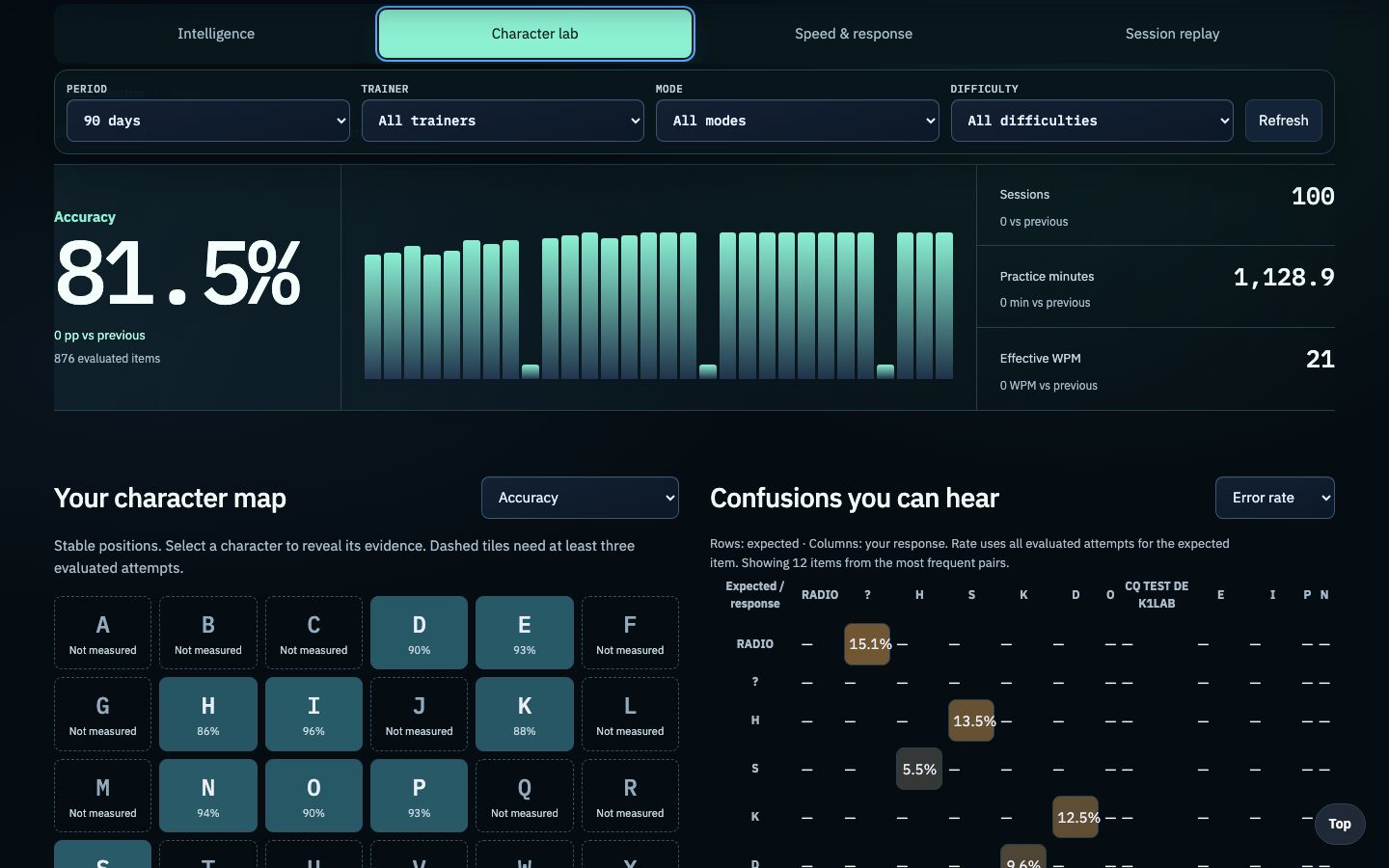Open the Intelligence tab
The height and width of the screenshot is (868, 1389).
(x=216, y=34)
